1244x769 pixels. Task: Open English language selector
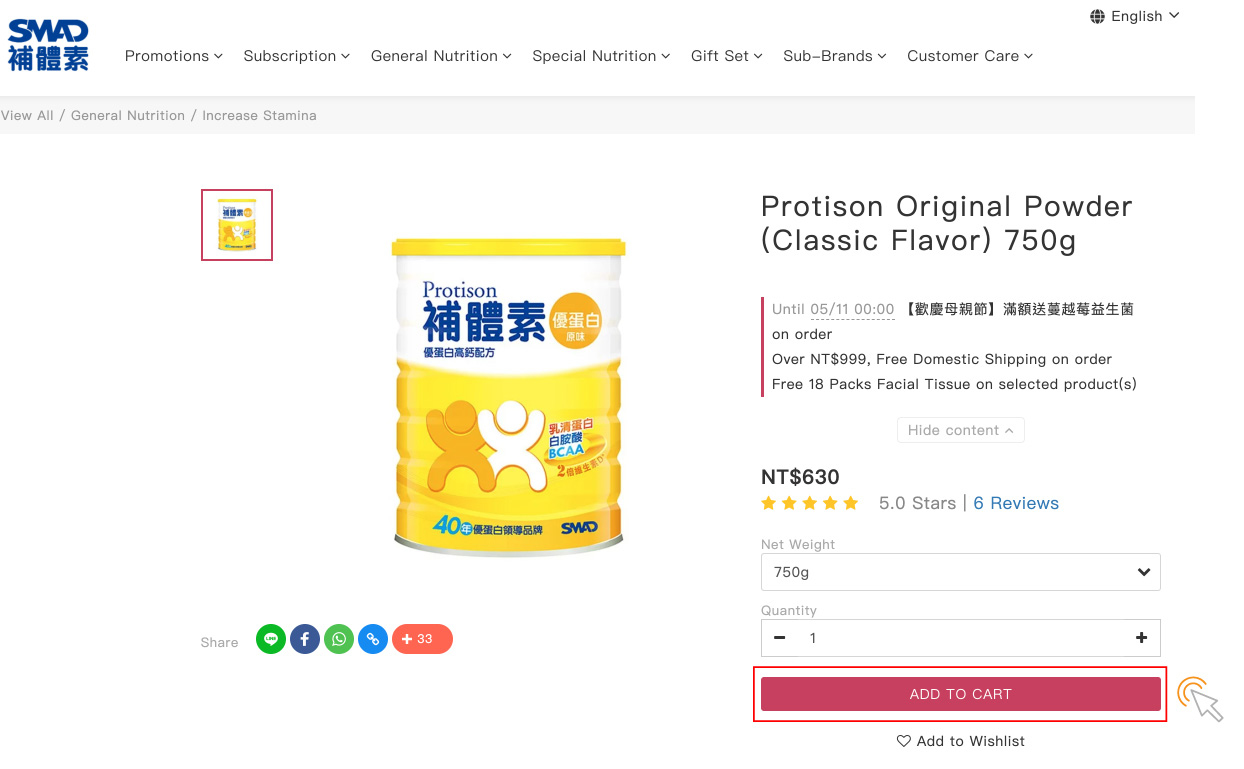pos(1134,16)
